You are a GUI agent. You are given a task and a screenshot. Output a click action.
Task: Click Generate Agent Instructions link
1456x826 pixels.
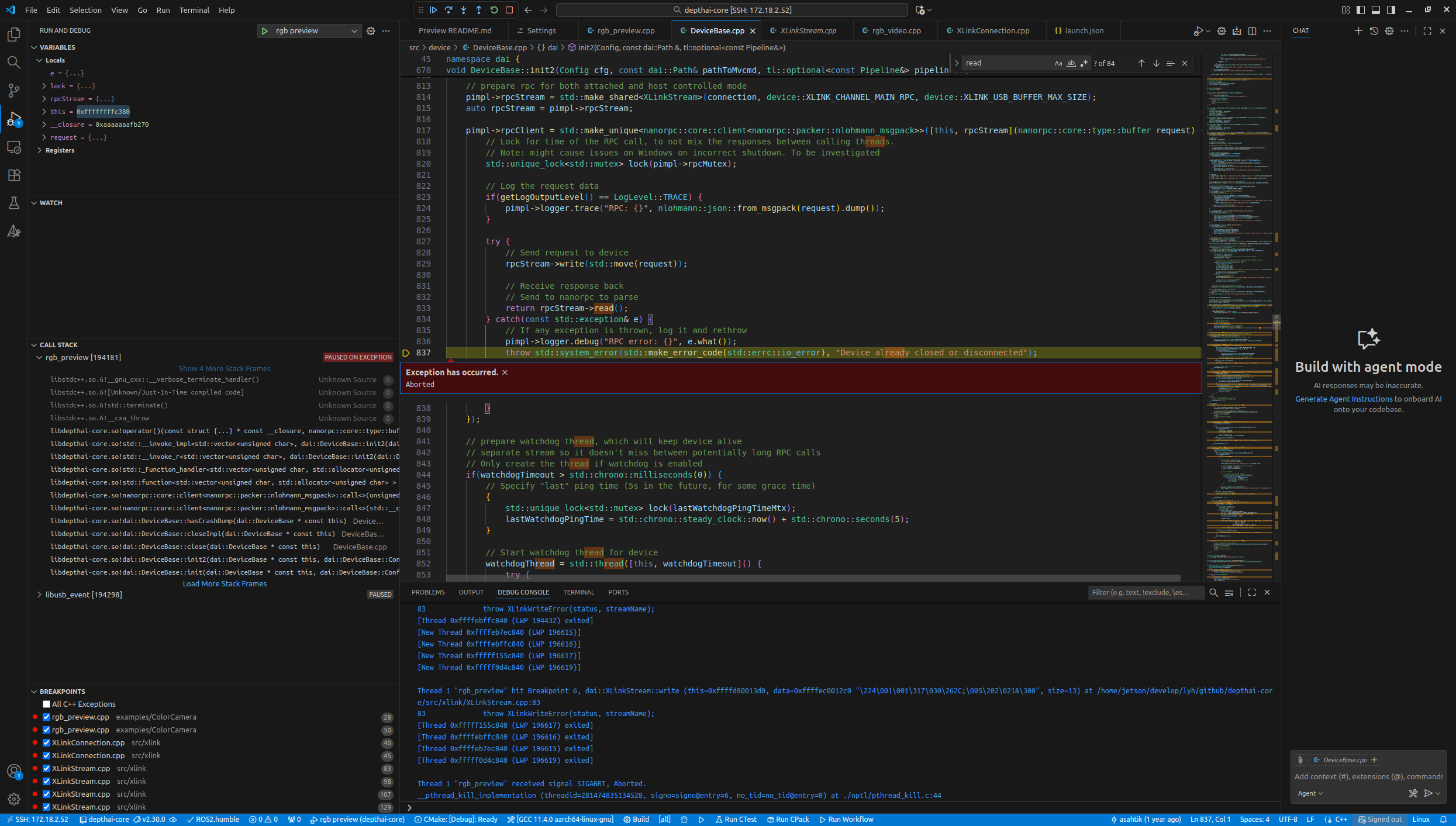coord(1343,399)
